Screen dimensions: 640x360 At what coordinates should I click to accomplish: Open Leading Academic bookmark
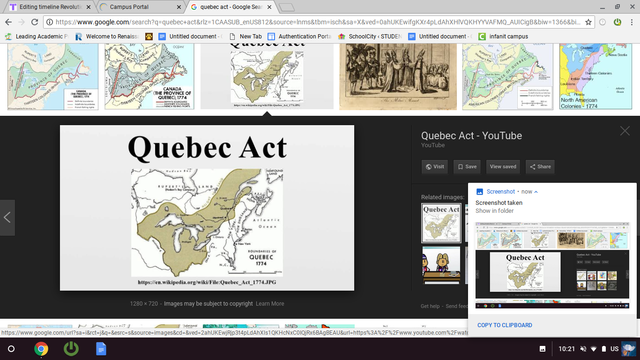coord(37,36)
